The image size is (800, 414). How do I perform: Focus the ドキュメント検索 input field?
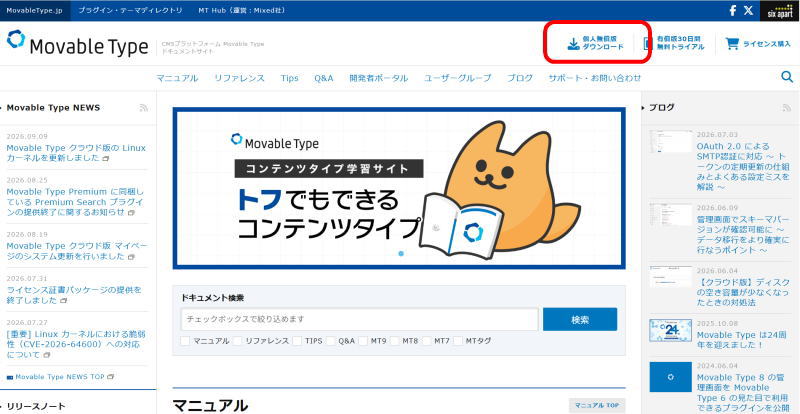coord(359,319)
